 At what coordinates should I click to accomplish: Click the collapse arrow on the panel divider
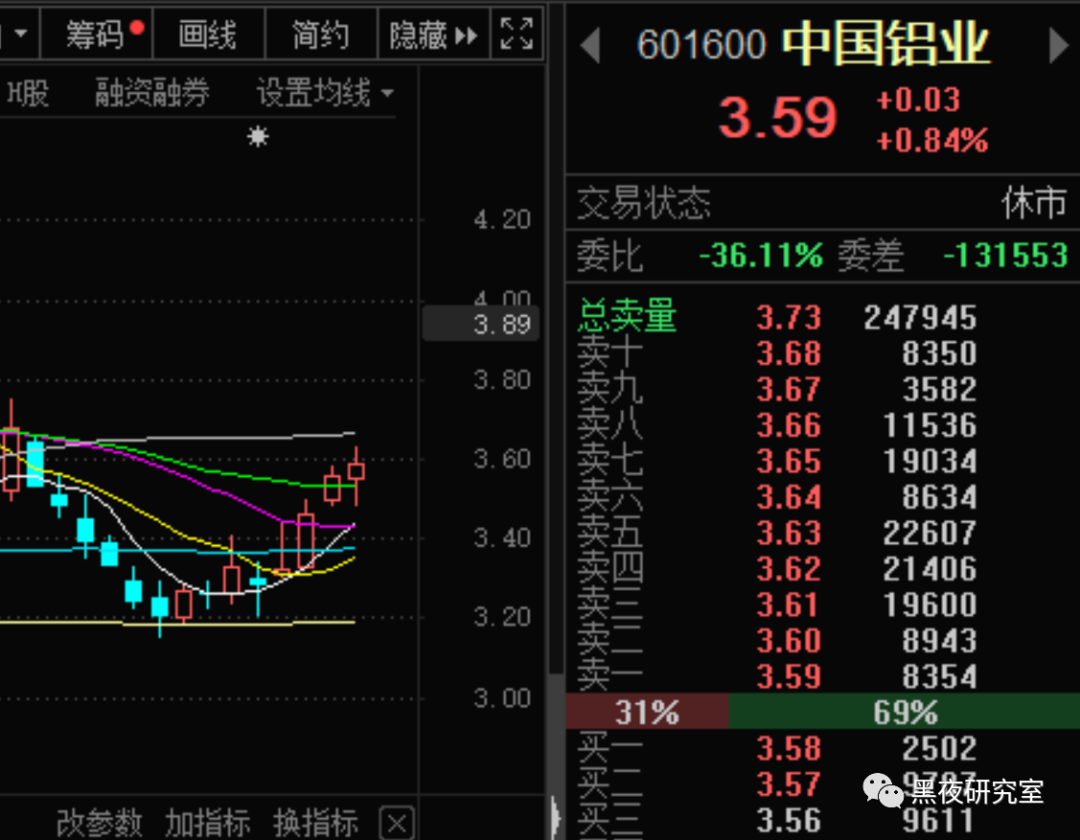(555, 817)
